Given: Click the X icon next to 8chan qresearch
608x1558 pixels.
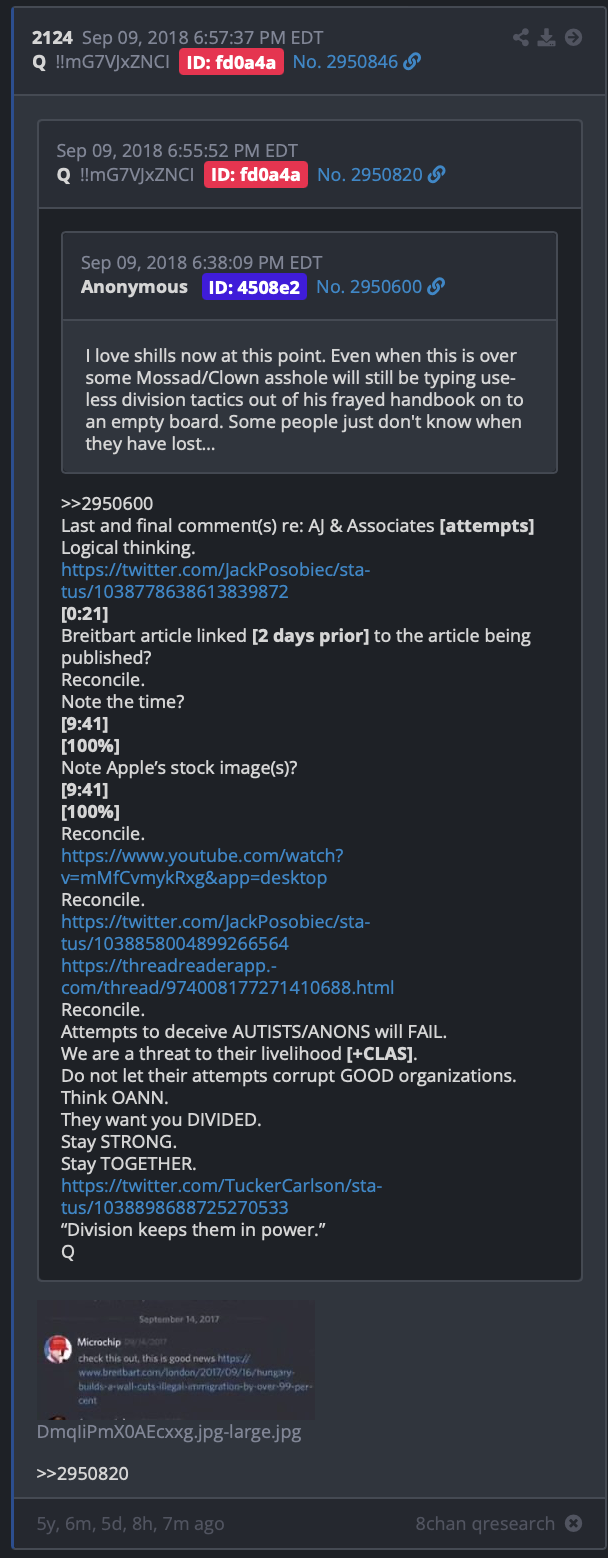Looking at the screenshot, I should pos(573,1524).
